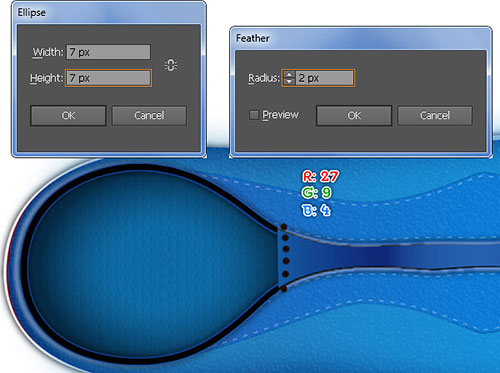Image resolution: width=500 pixels, height=373 pixels.
Task: Enable the Preview checkbox in Feather dialog
Action: tap(254, 115)
